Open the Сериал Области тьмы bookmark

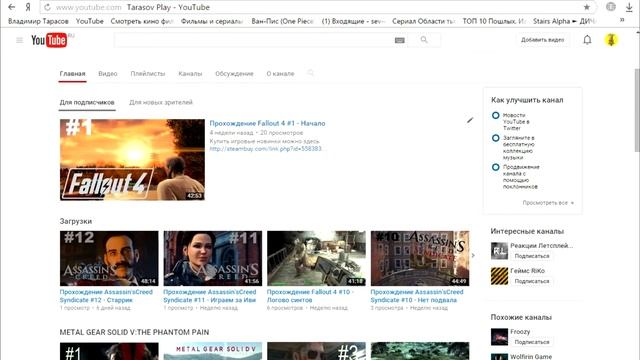[423, 21]
